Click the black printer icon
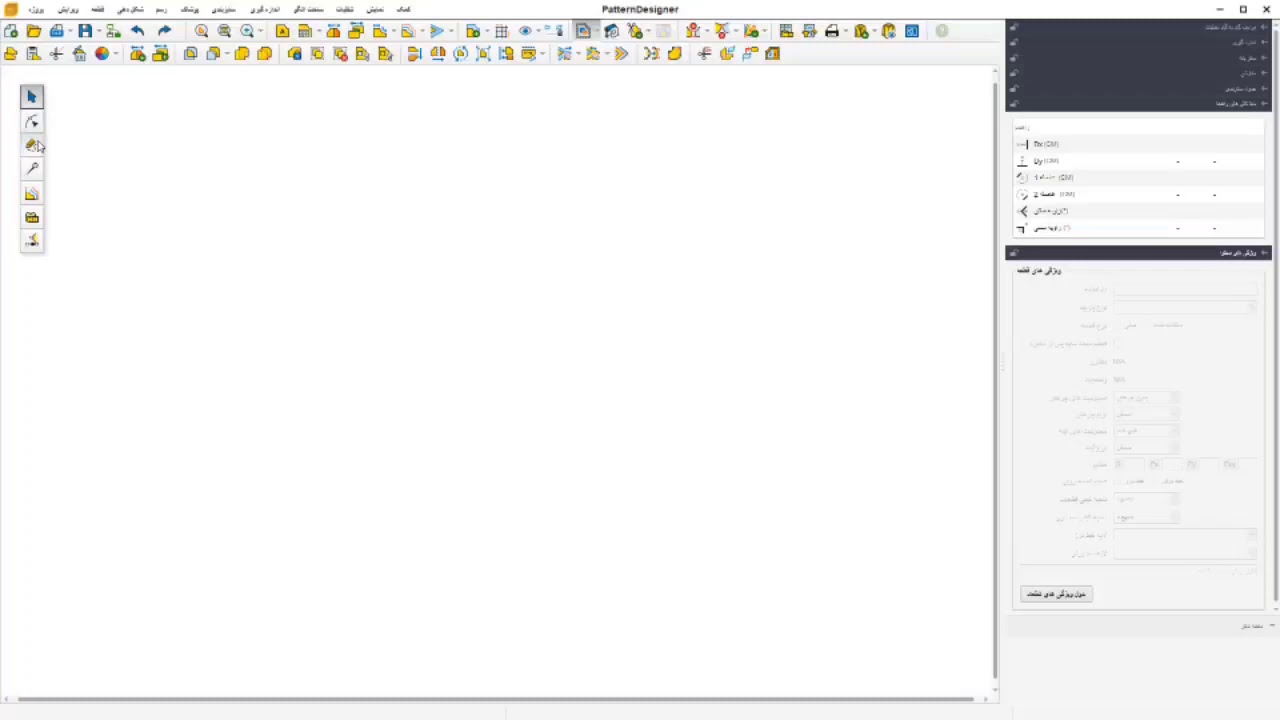This screenshot has height=720, width=1280. [832, 31]
